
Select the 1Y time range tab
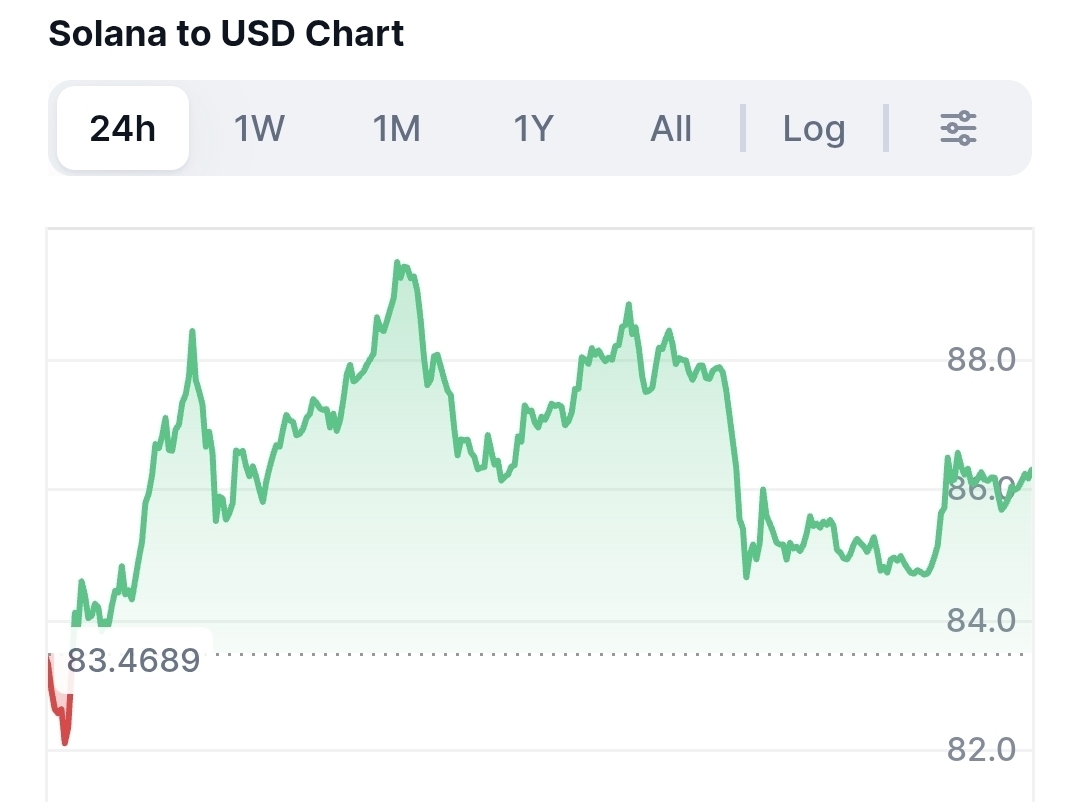pos(533,129)
